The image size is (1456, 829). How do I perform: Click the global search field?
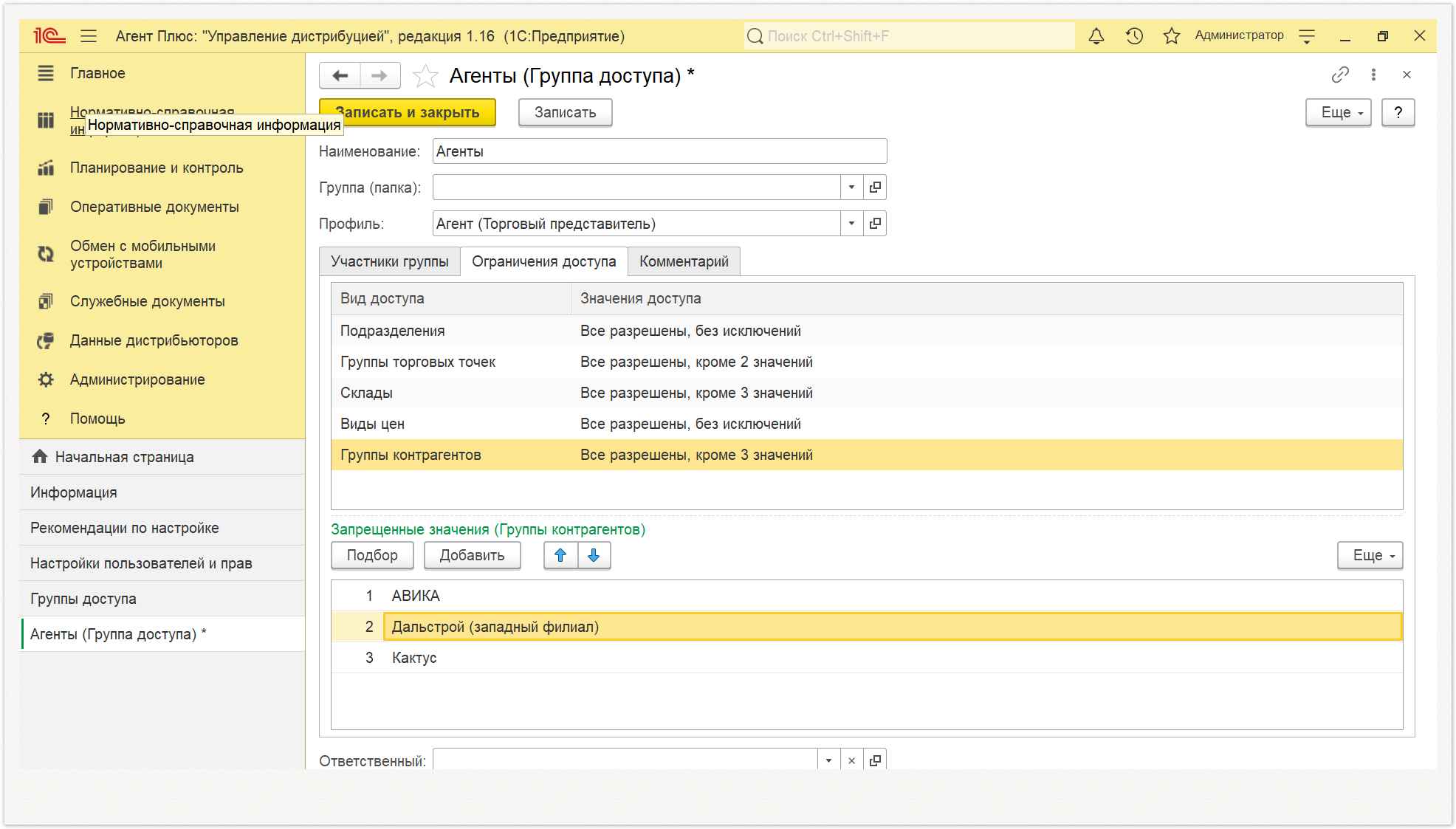(x=910, y=36)
